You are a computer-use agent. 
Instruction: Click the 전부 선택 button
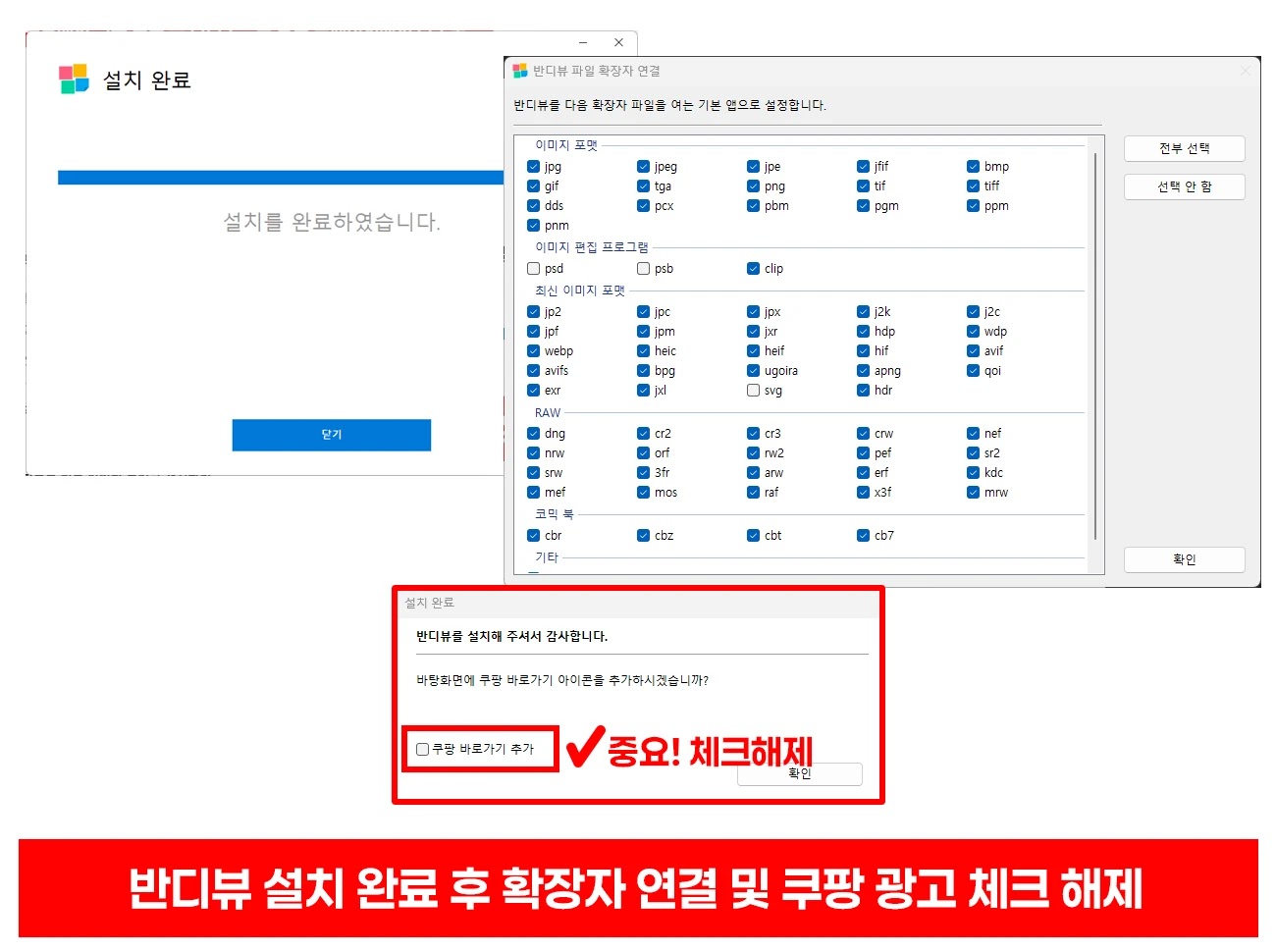click(1184, 148)
